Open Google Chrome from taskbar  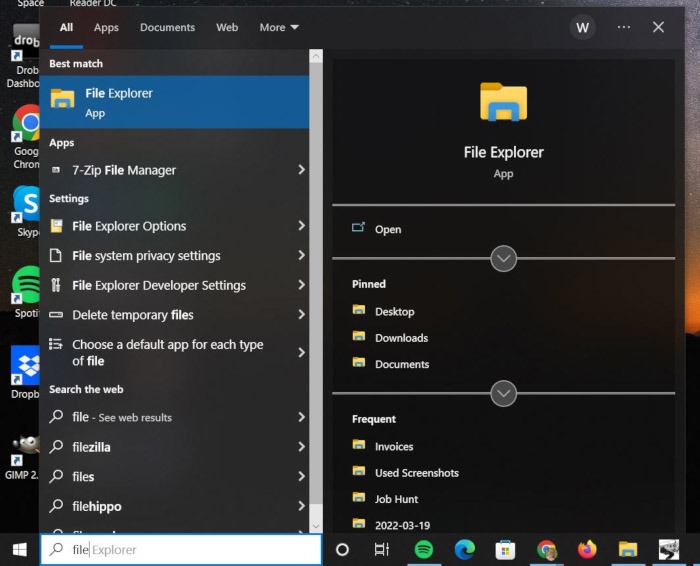coord(546,549)
